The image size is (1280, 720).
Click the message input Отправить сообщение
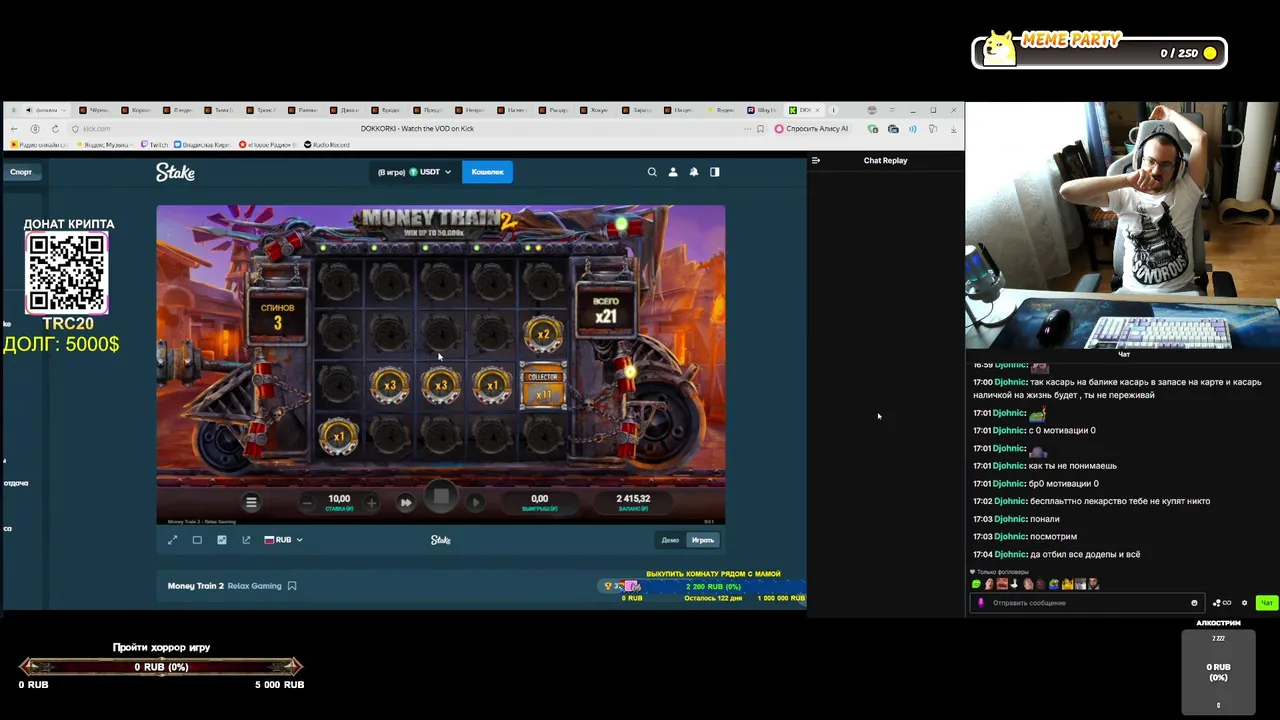point(1088,603)
